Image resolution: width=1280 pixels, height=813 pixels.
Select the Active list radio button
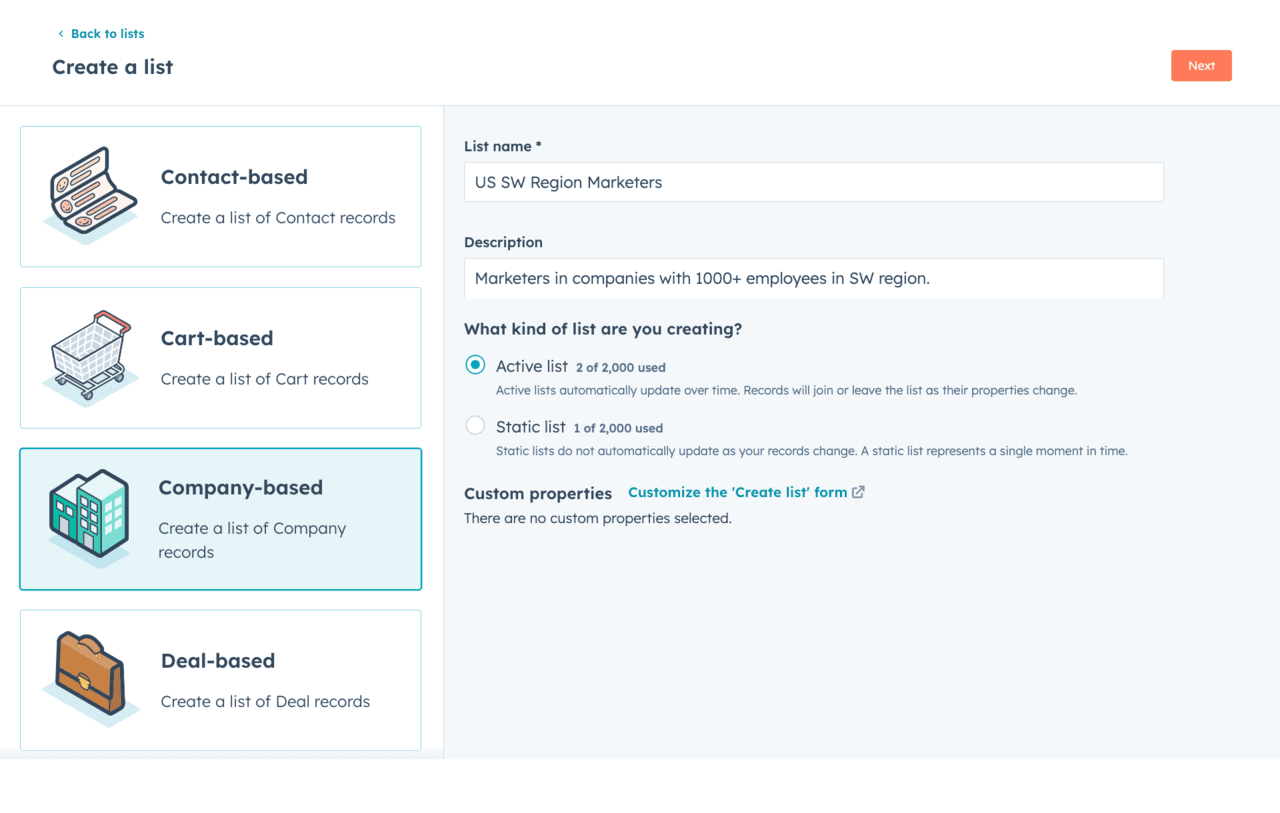[x=475, y=366]
